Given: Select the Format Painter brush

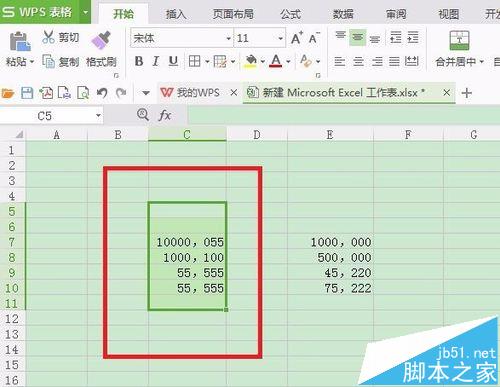Looking at the screenshot, I should pyautogui.click(x=101, y=41).
